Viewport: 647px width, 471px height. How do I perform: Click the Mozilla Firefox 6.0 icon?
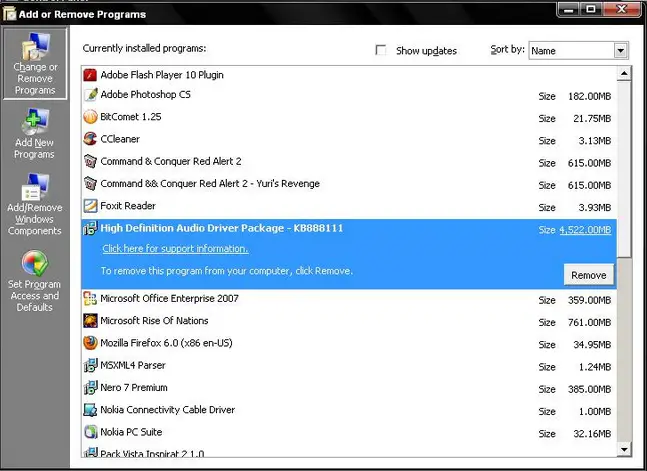90,343
